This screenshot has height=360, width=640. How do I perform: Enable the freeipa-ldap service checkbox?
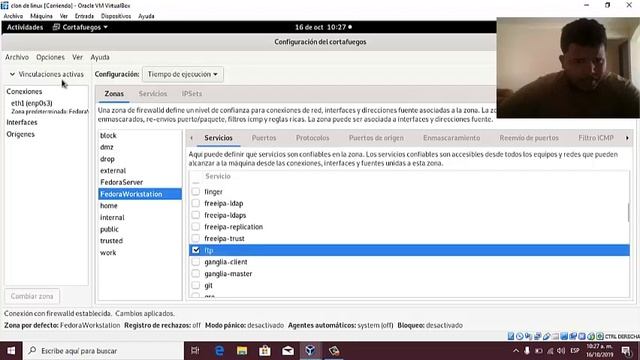click(x=196, y=203)
